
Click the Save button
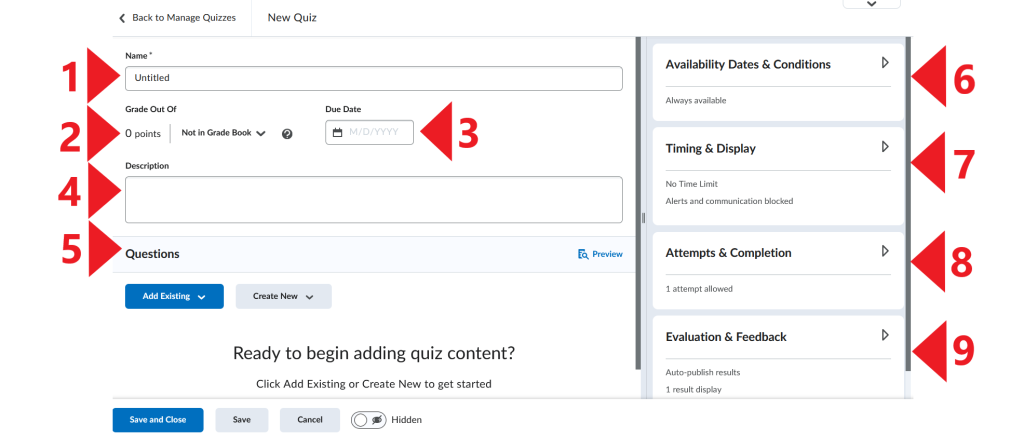[242, 420]
